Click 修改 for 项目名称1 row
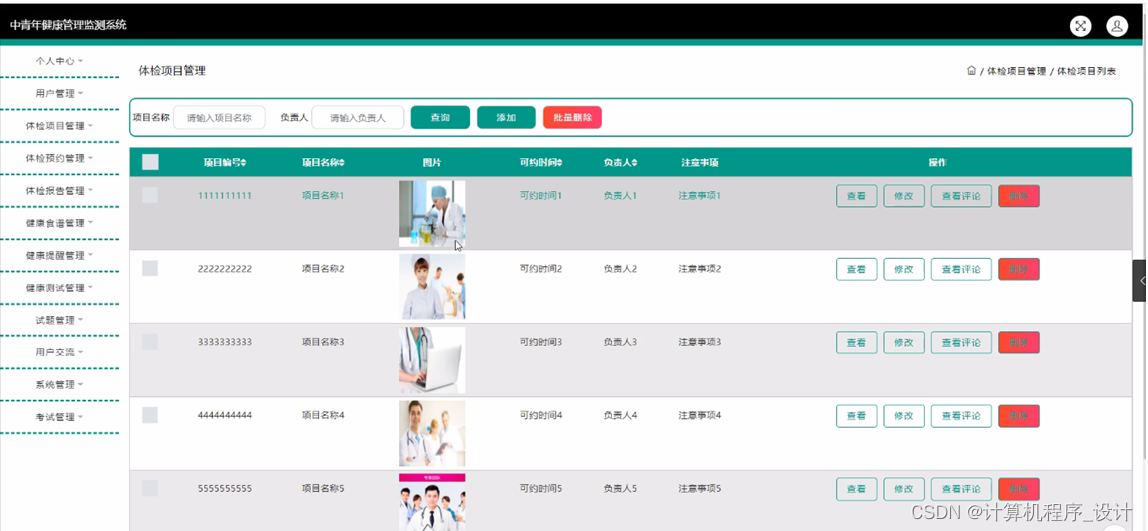 click(x=904, y=196)
